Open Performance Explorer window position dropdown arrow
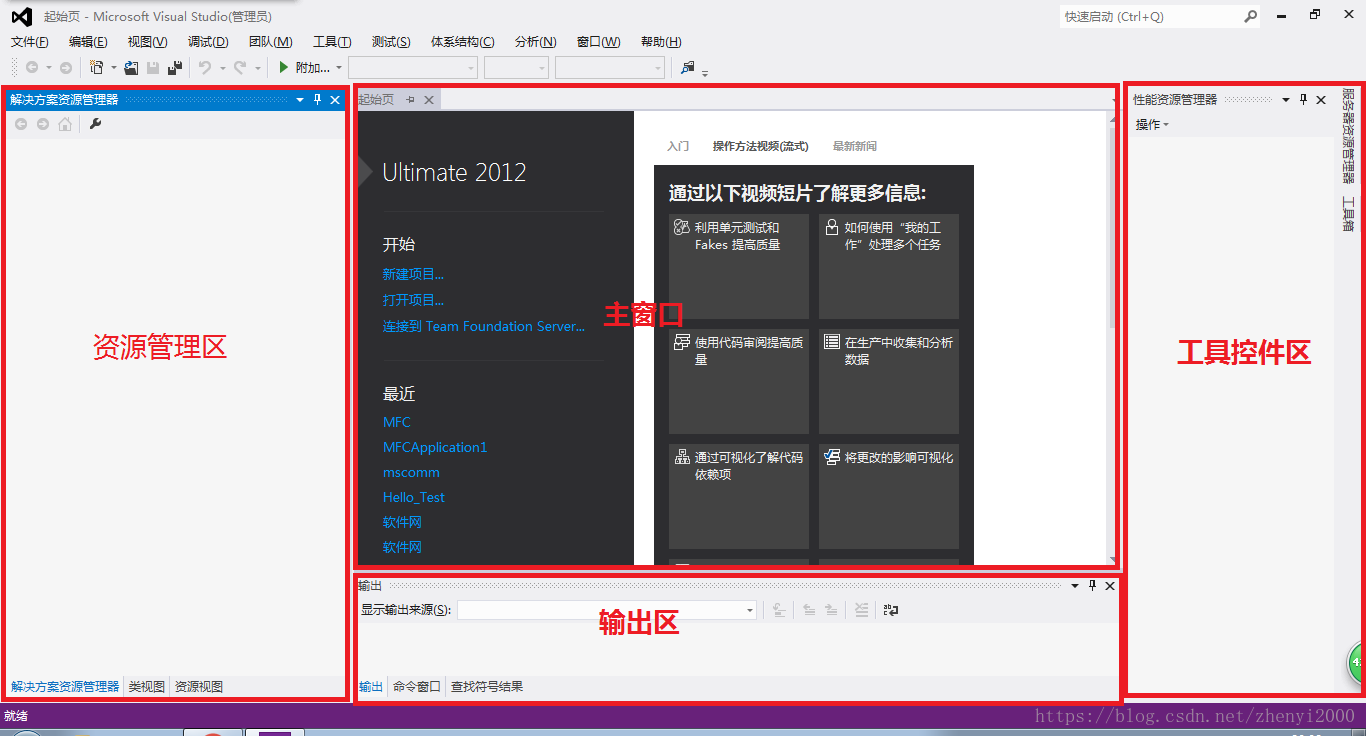 coord(1286,99)
